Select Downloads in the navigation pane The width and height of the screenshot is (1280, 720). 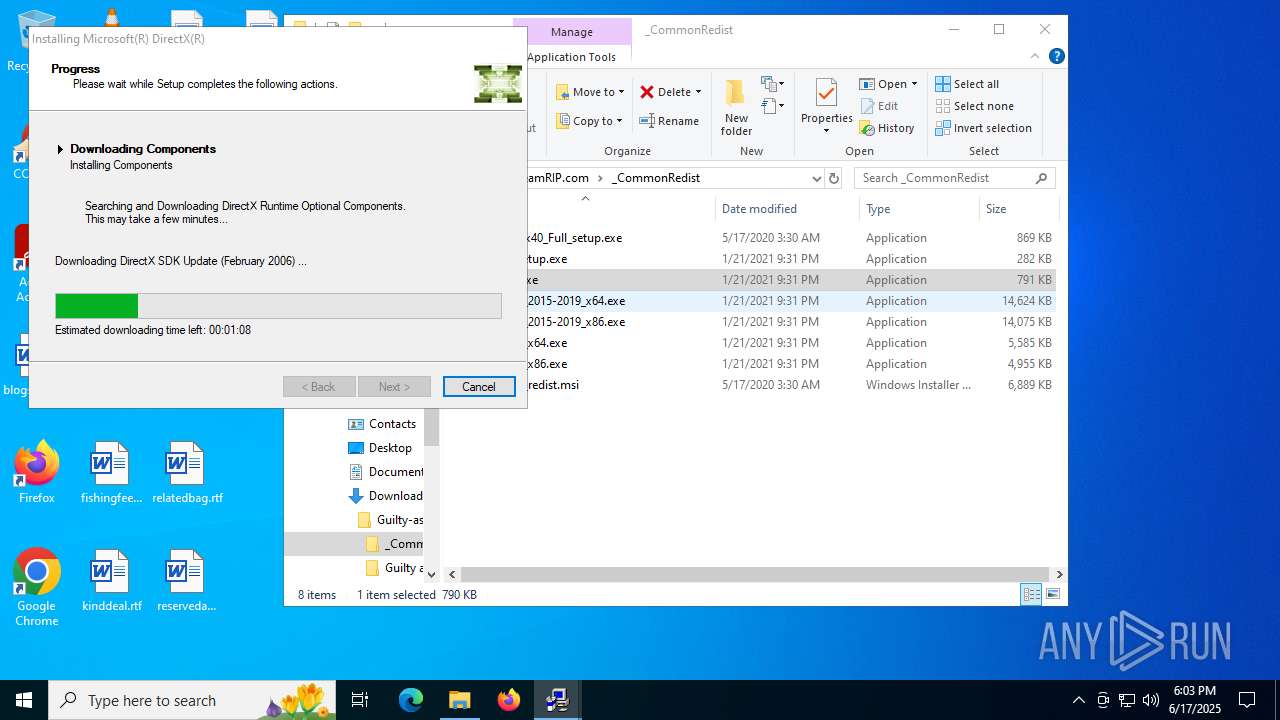coord(385,496)
